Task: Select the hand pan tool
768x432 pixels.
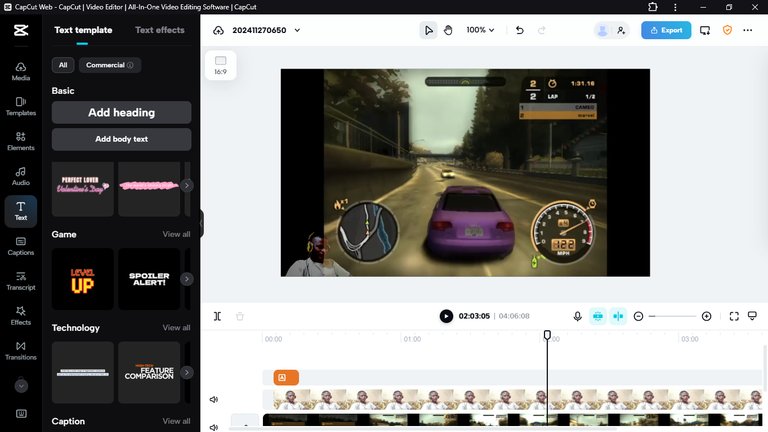Action: pos(448,30)
